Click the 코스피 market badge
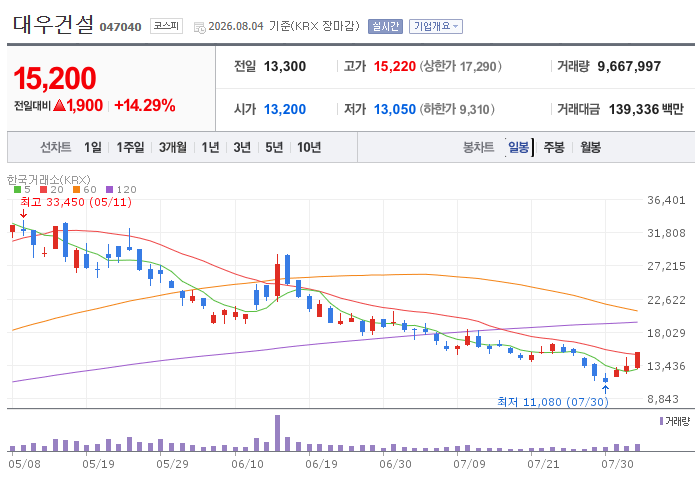Viewport: 695px width, 478px height. [166, 26]
